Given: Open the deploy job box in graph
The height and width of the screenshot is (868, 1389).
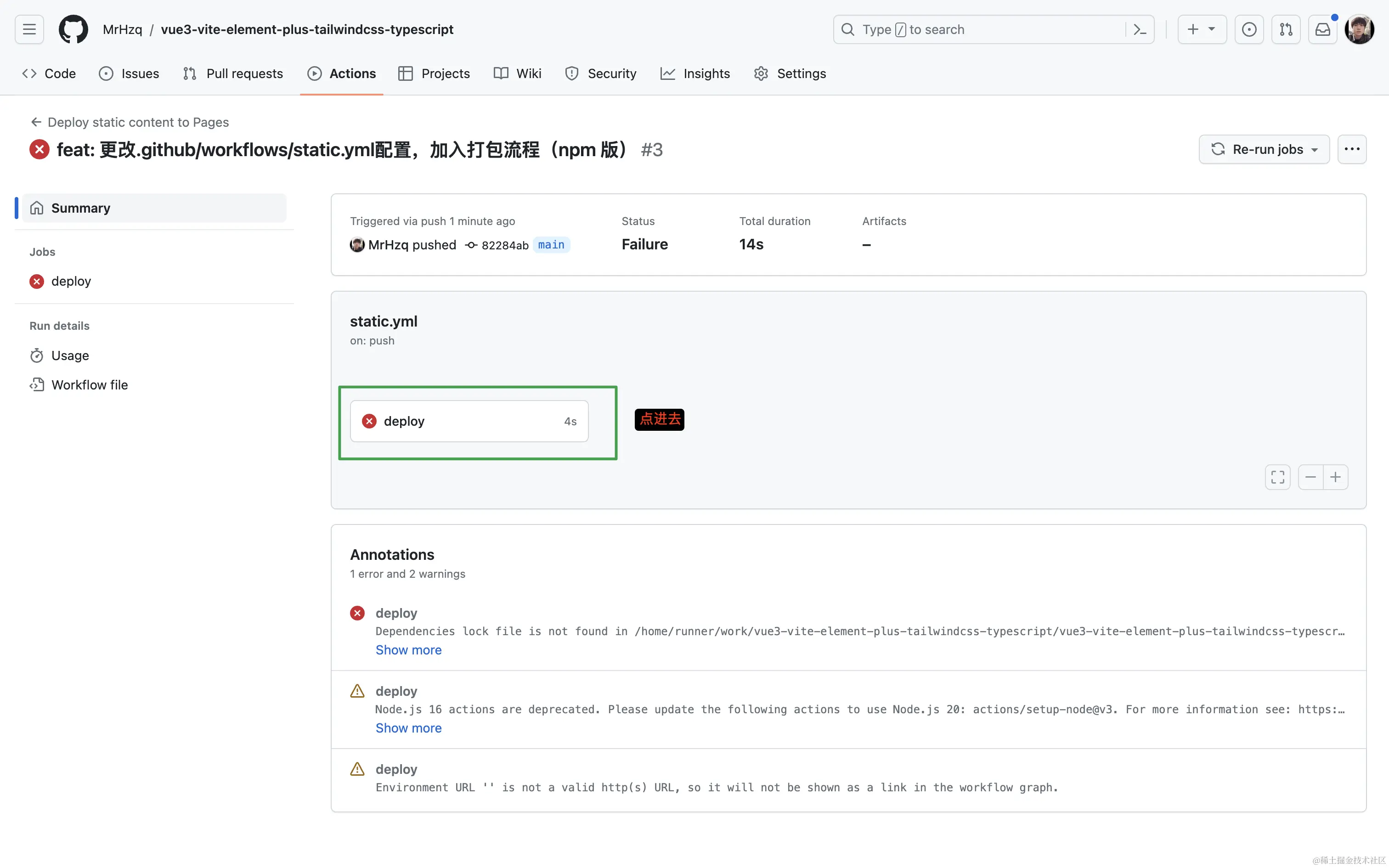Looking at the screenshot, I should click(469, 422).
